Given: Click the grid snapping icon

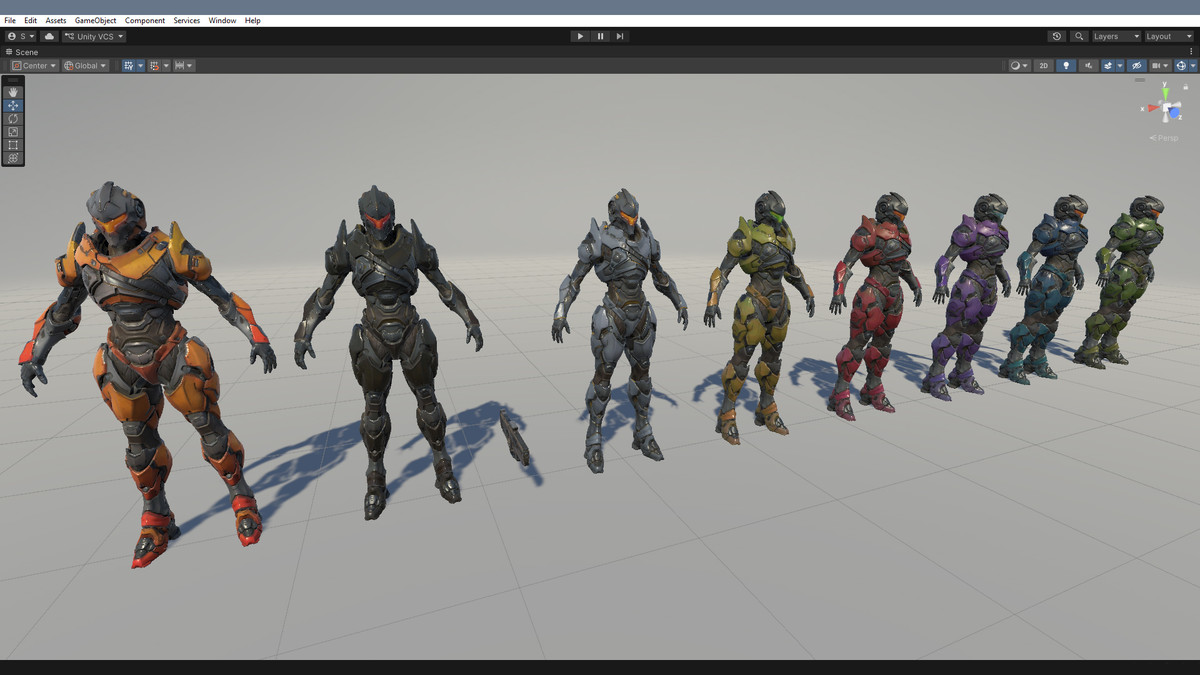Looking at the screenshot, I should click(x=155, y=66).
